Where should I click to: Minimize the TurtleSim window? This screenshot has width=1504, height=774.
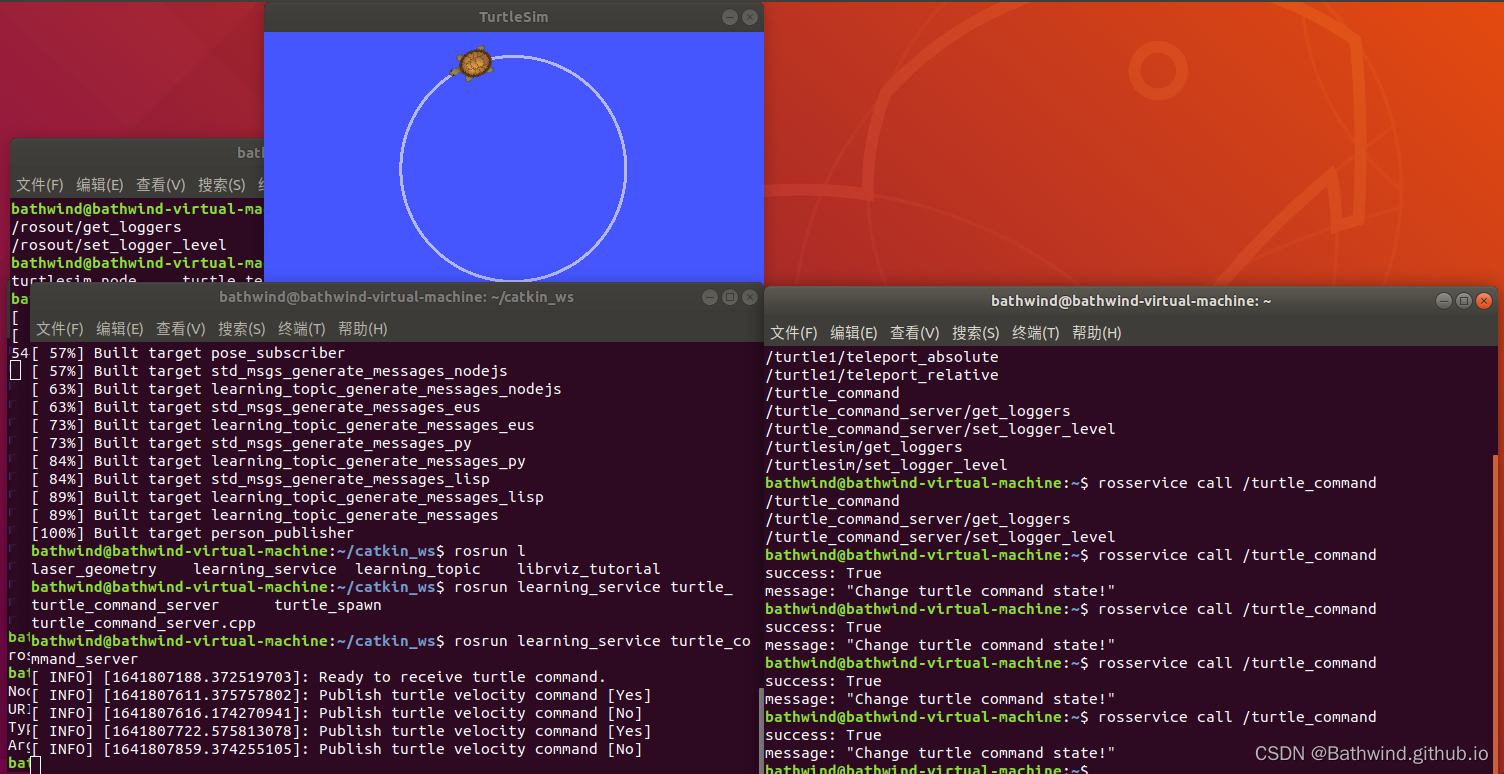(x=730, y=17)
